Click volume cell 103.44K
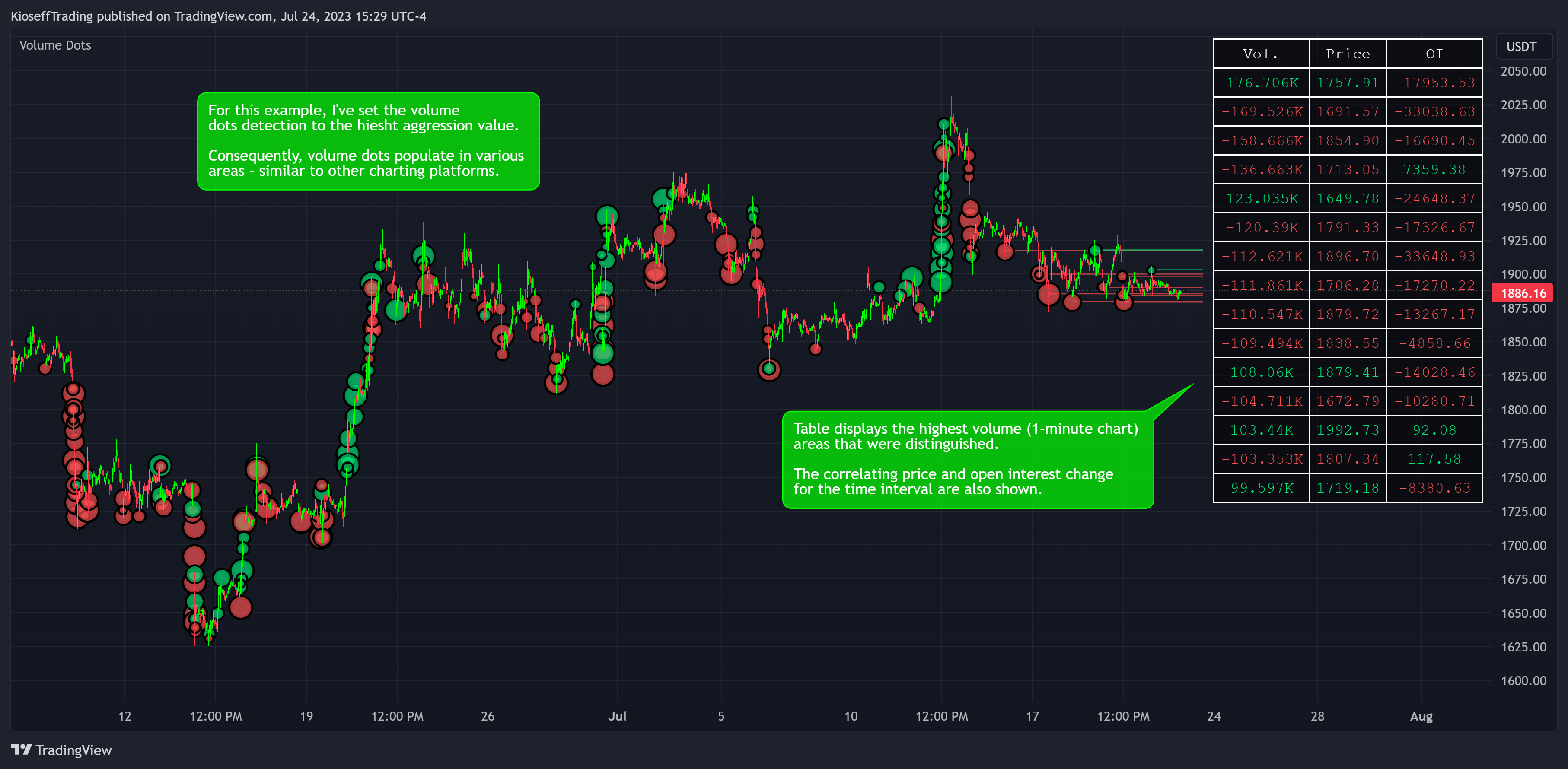Image resolution: width=1568 pixels, height=769 pixels. (x=1261, y=430)
